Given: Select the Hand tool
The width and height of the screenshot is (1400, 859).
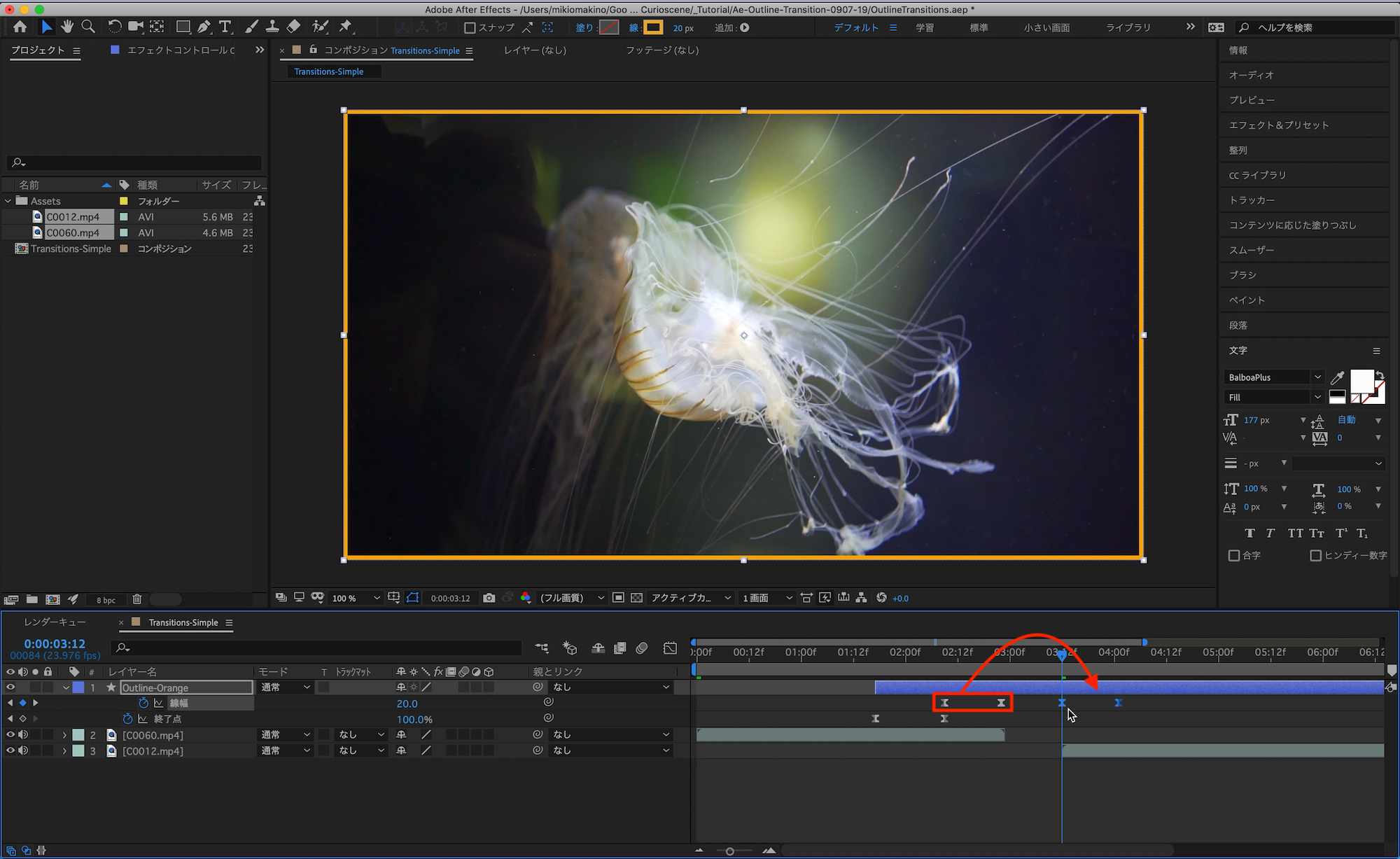Looking at the screenshot, I should (x=67, y=27).
